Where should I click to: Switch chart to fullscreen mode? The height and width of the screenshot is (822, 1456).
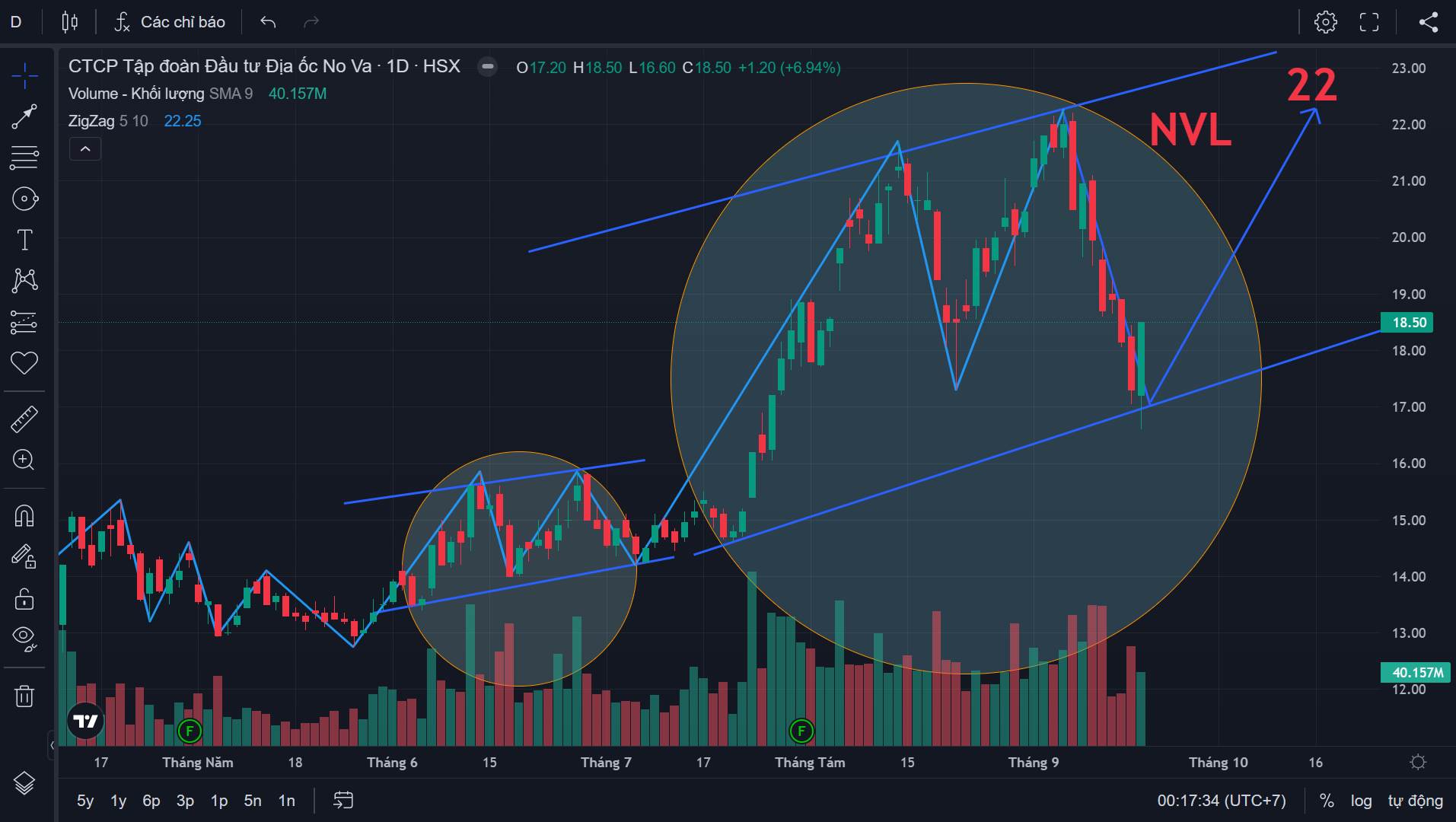tap(1369, 22)
